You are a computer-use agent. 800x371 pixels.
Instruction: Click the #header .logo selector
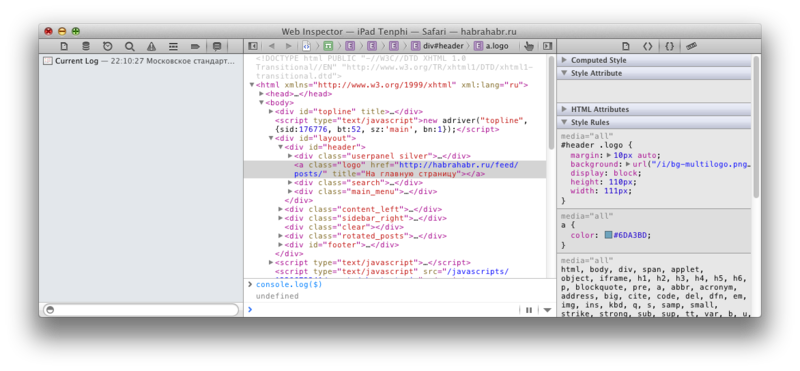(x=591, y=145)
